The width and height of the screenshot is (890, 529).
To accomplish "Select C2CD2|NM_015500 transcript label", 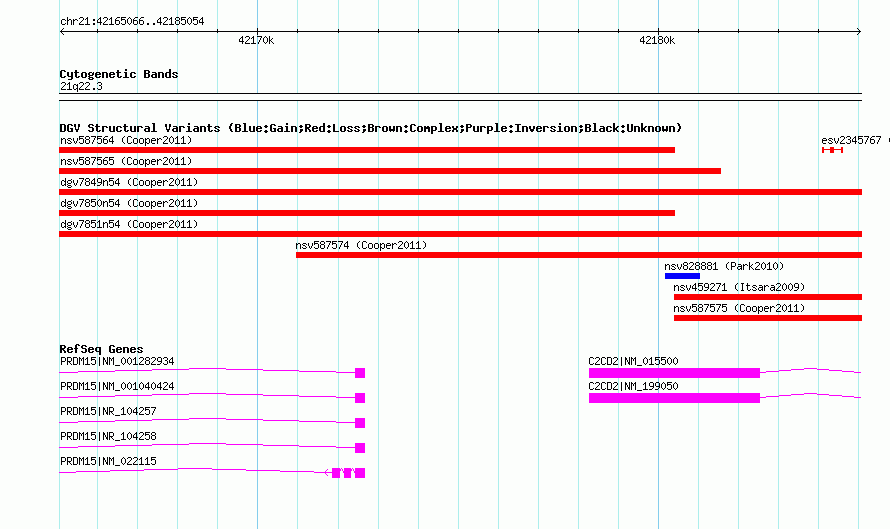I will pyautogui.click(x=633, y=361).
